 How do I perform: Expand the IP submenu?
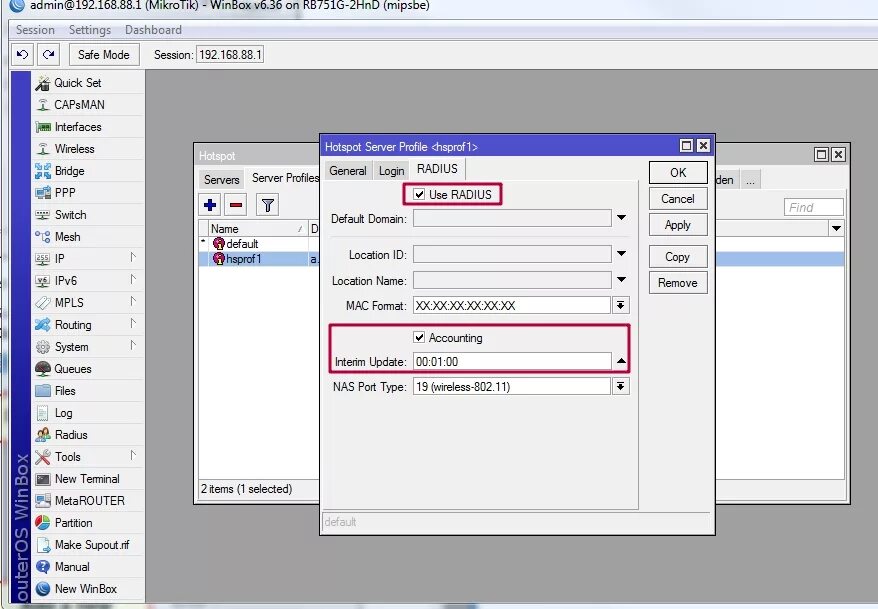coord(133,257)
